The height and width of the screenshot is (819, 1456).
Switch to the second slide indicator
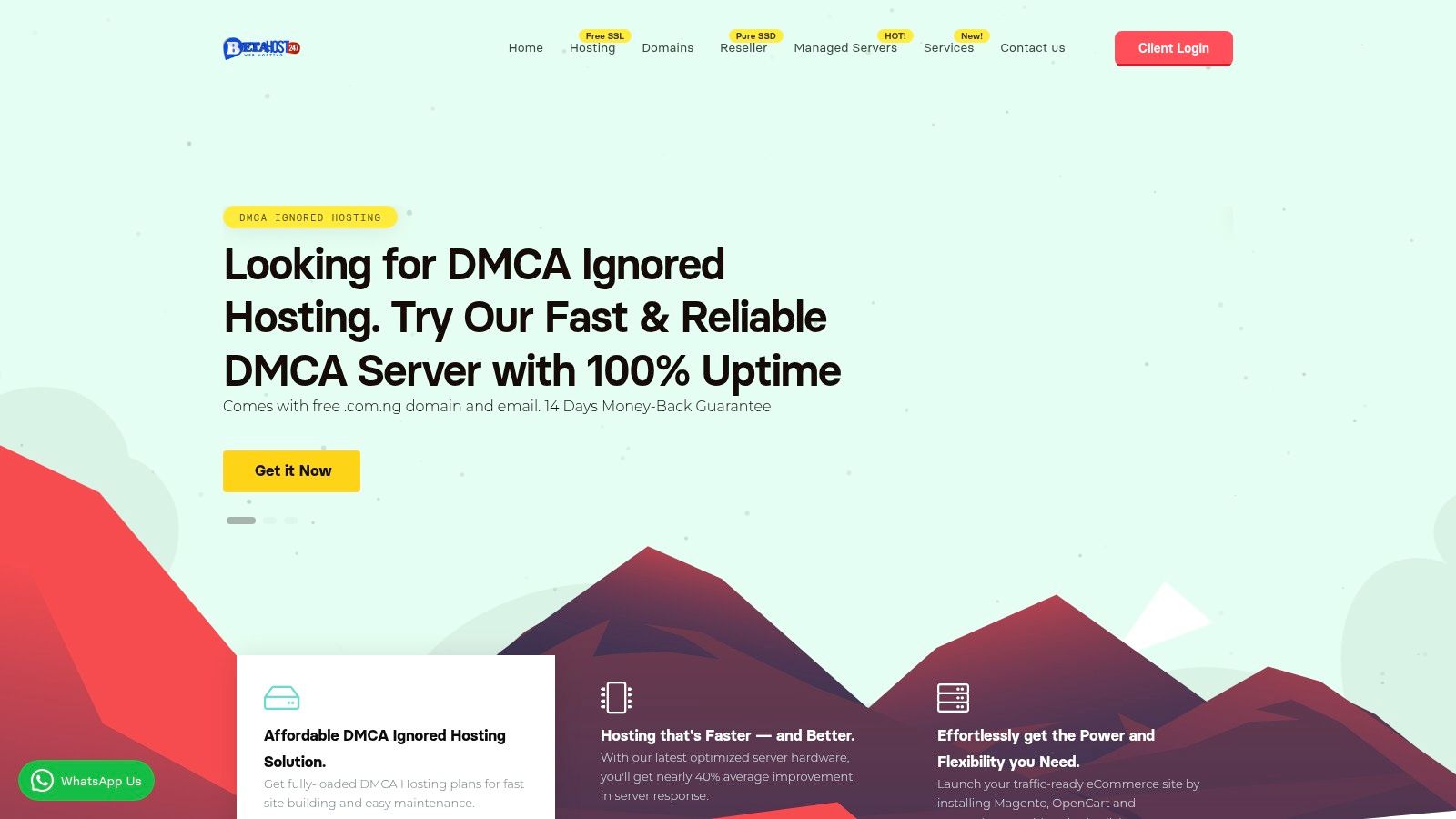pyautogui.click(x=269, y=521)
